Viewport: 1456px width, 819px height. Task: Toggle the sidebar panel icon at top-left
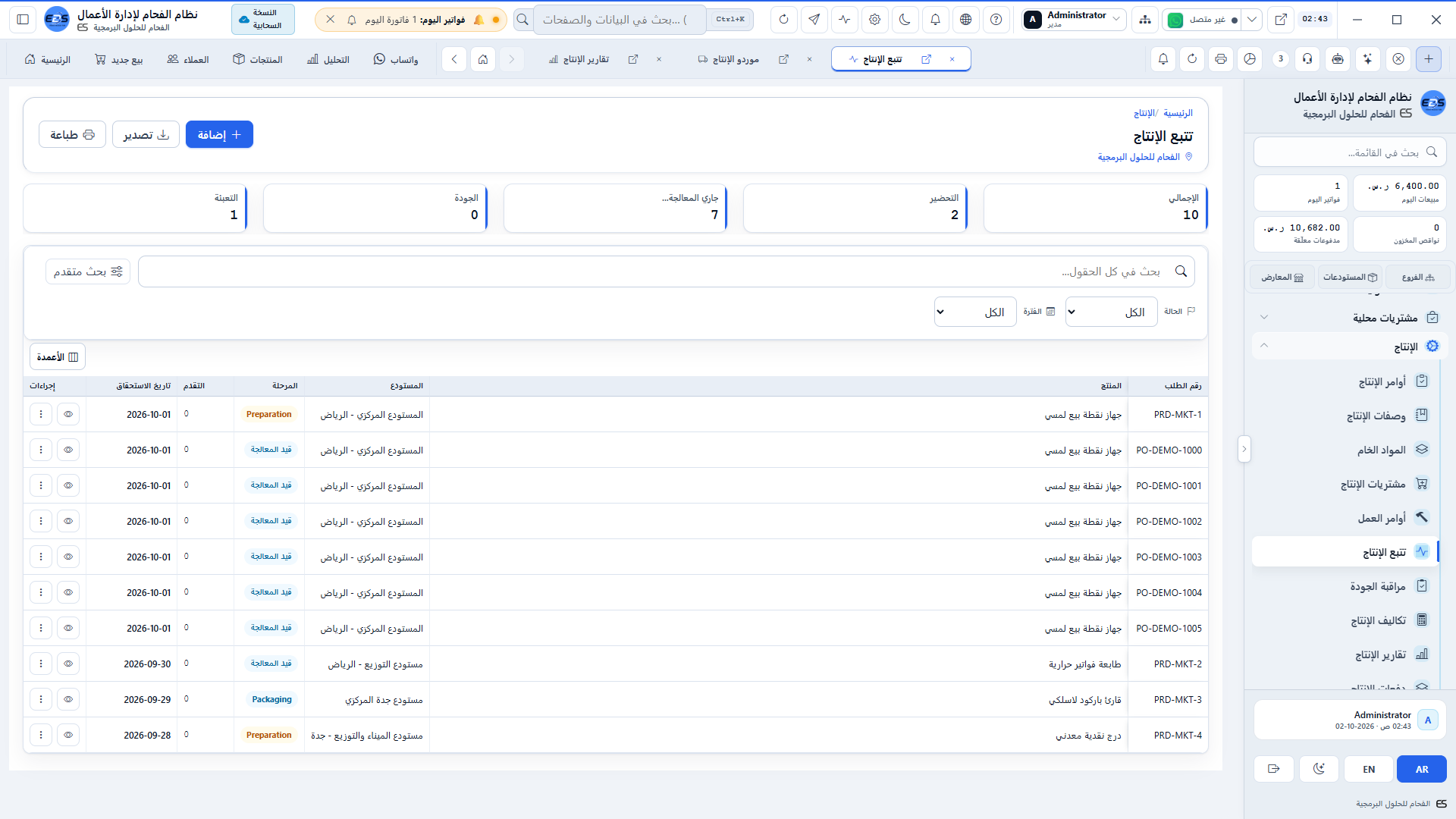click(x=23, y=20)
